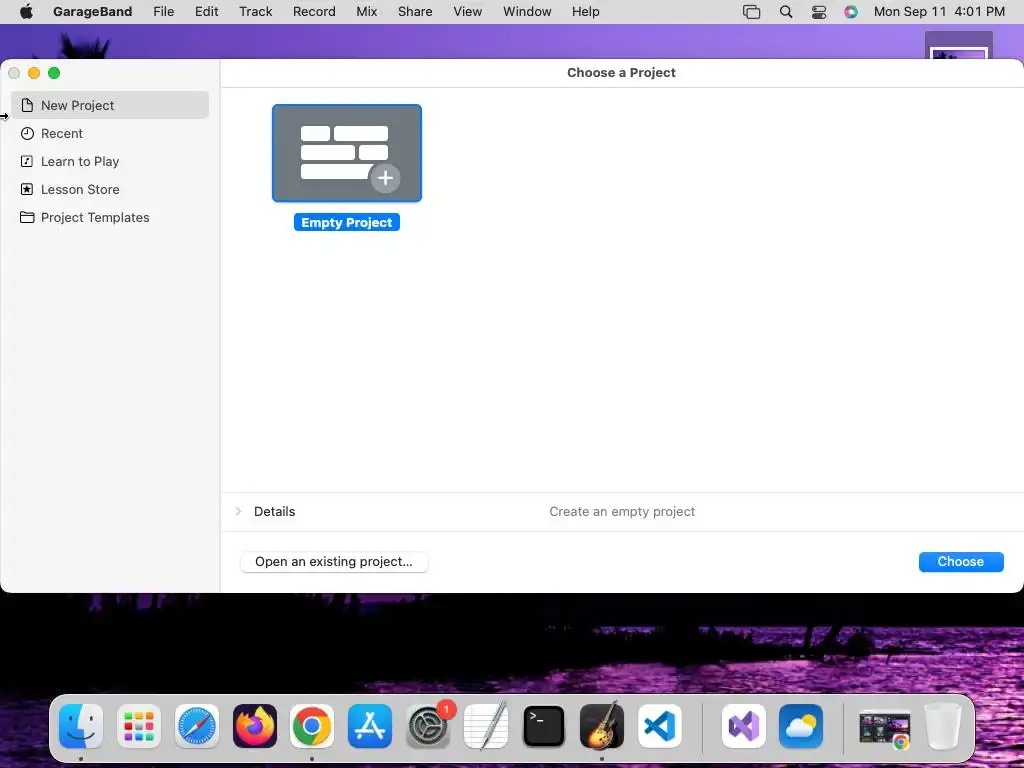The height and width of the screenshot is (768, 1024).
Task: Open the Mix menu
Action: click(x=366, y=12)
